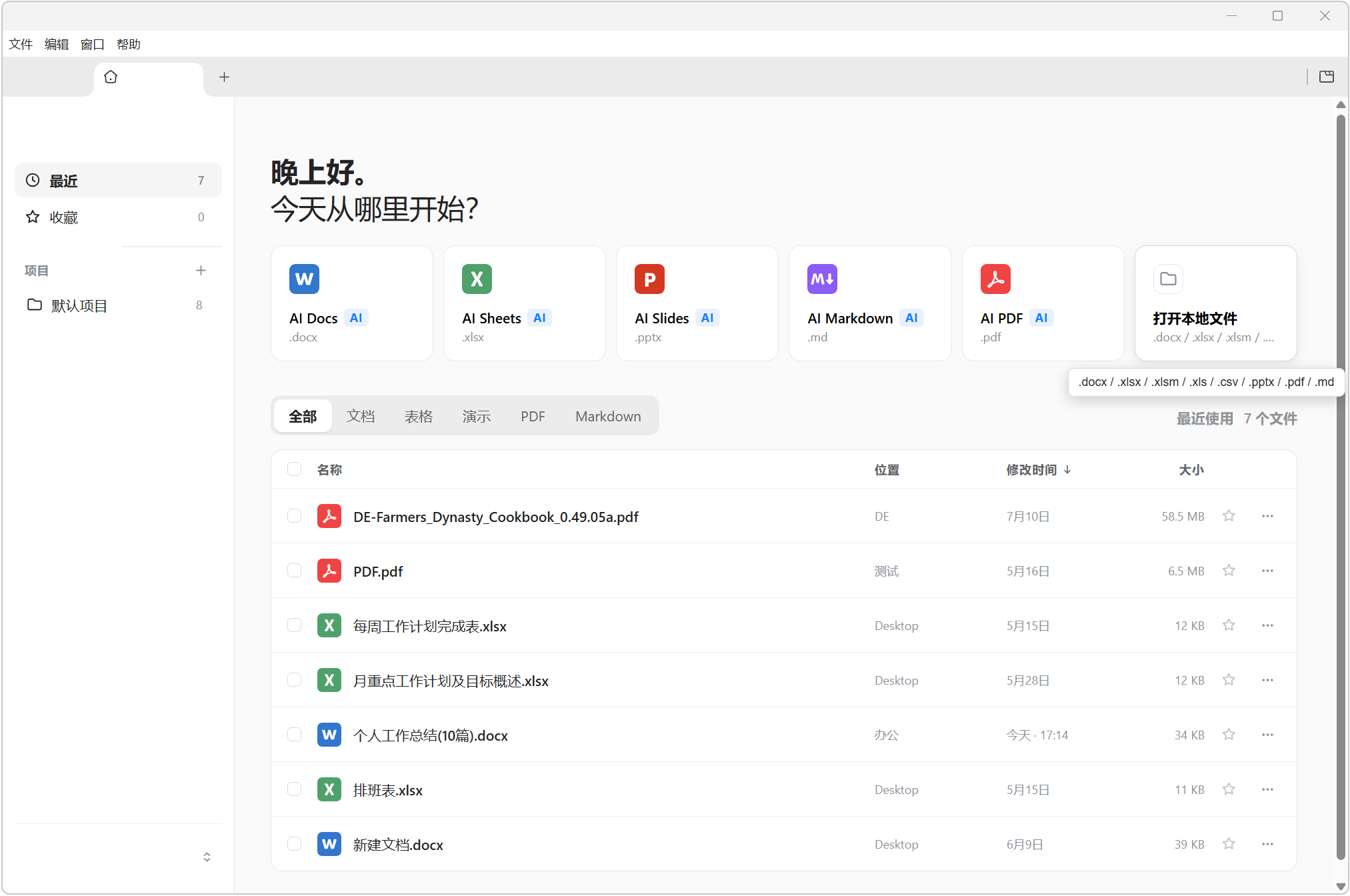
Task: Check the box for 新建文档.docx
Action: (x=294, y=844)
